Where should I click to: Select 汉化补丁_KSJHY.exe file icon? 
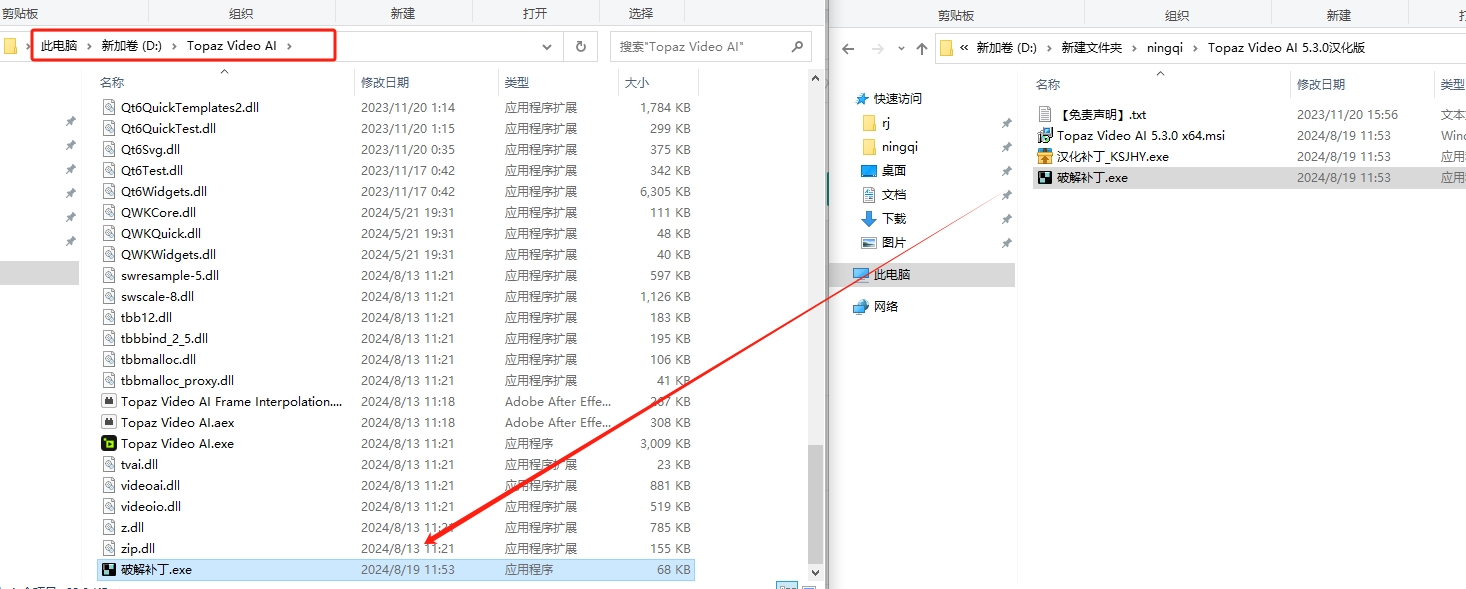[1045, 156]
